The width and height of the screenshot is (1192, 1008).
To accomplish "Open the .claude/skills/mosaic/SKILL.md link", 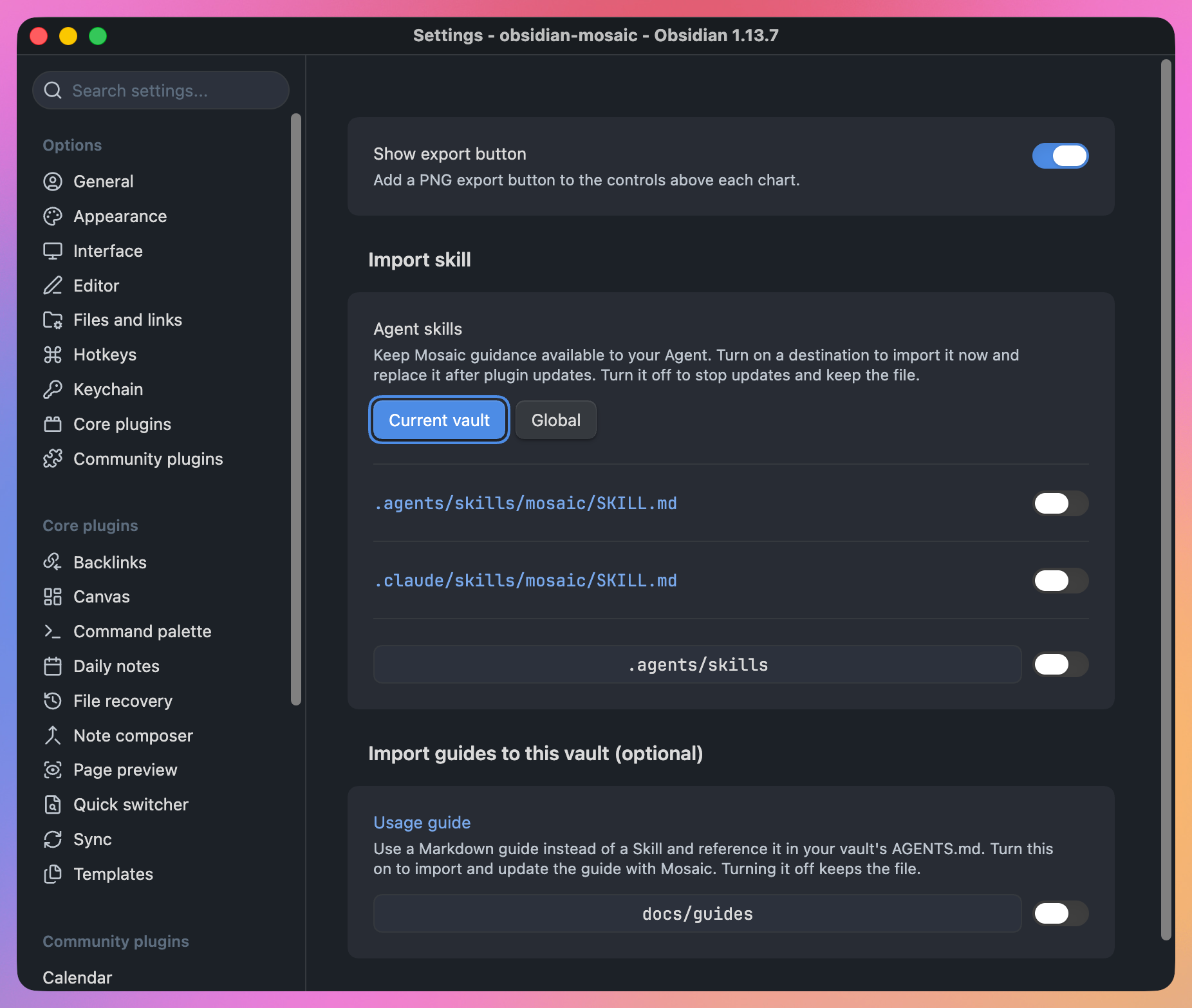I will tap(525, 581).
